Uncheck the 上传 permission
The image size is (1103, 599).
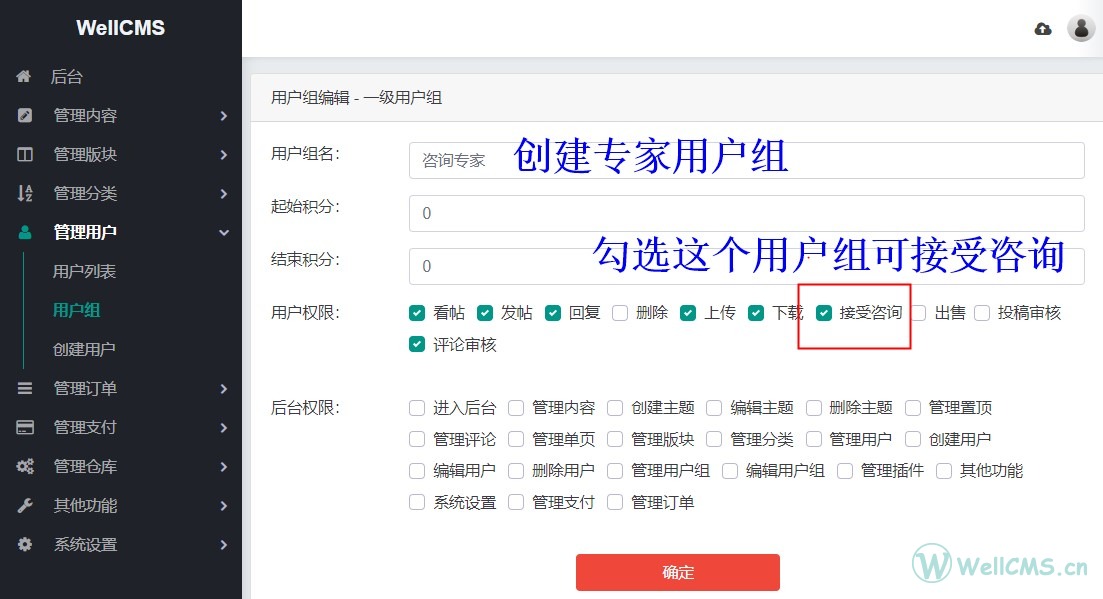688,313
